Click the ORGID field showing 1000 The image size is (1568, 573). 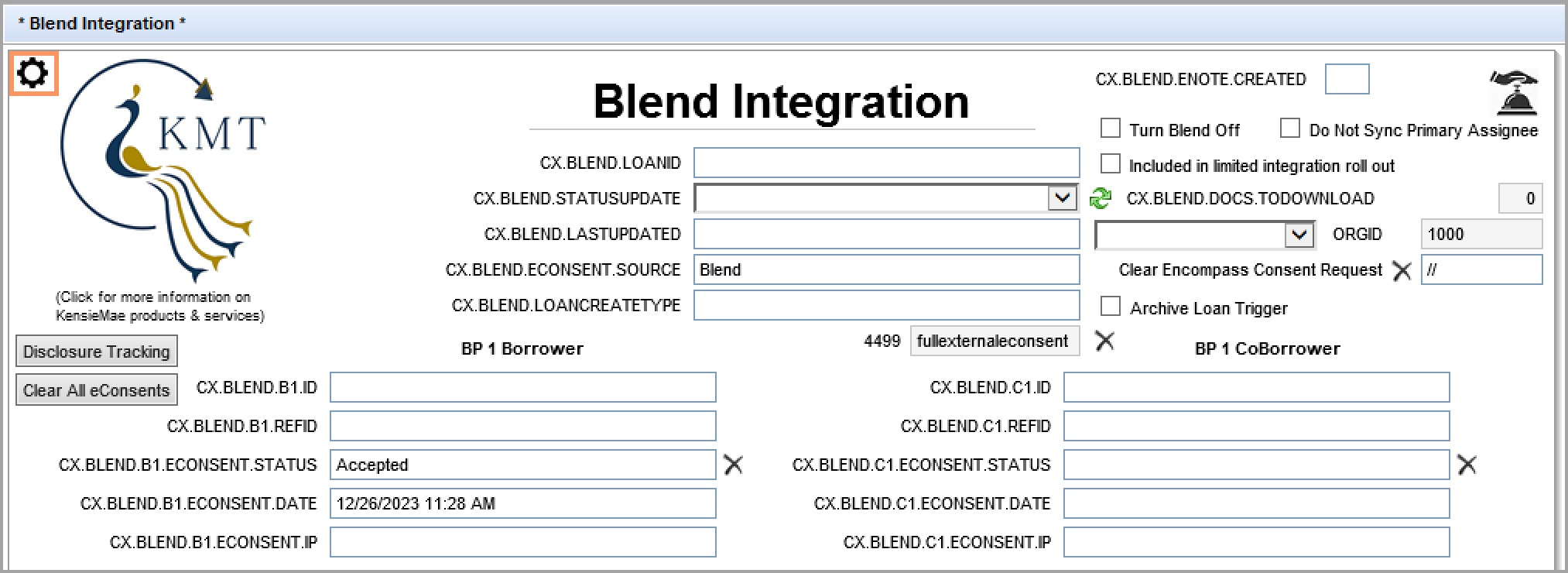(x=1481, y=234)
